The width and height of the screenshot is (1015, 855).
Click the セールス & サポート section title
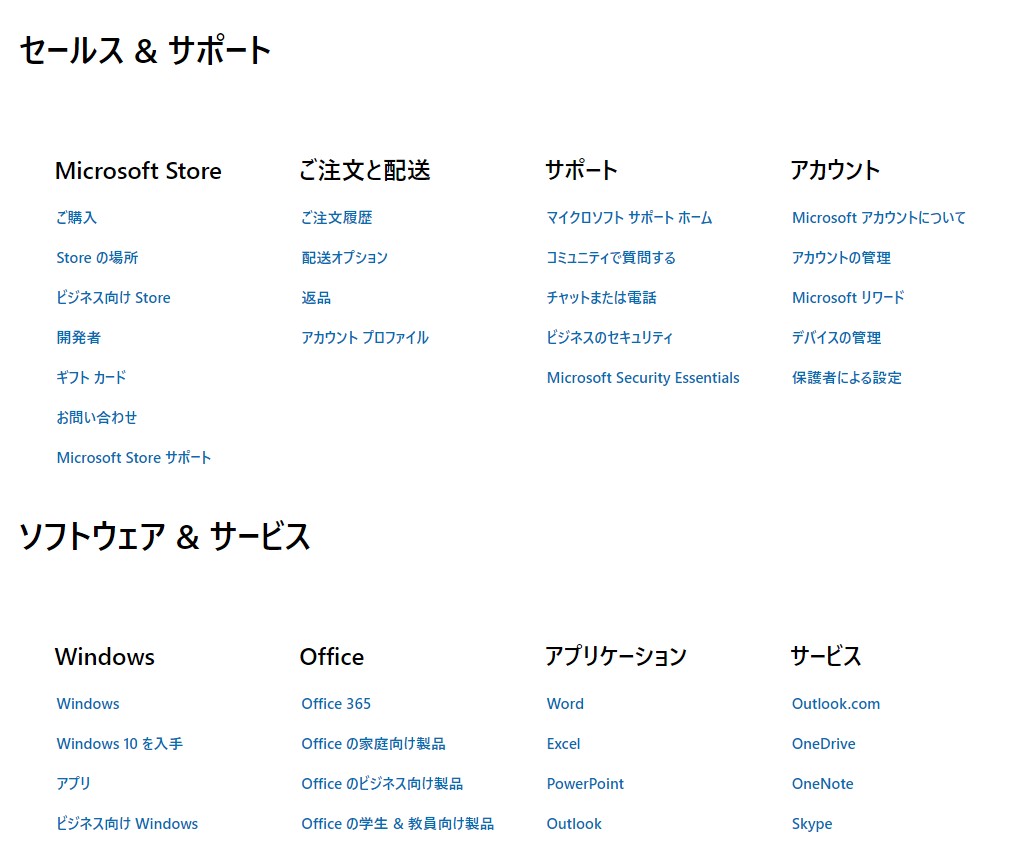click(146, 50)
